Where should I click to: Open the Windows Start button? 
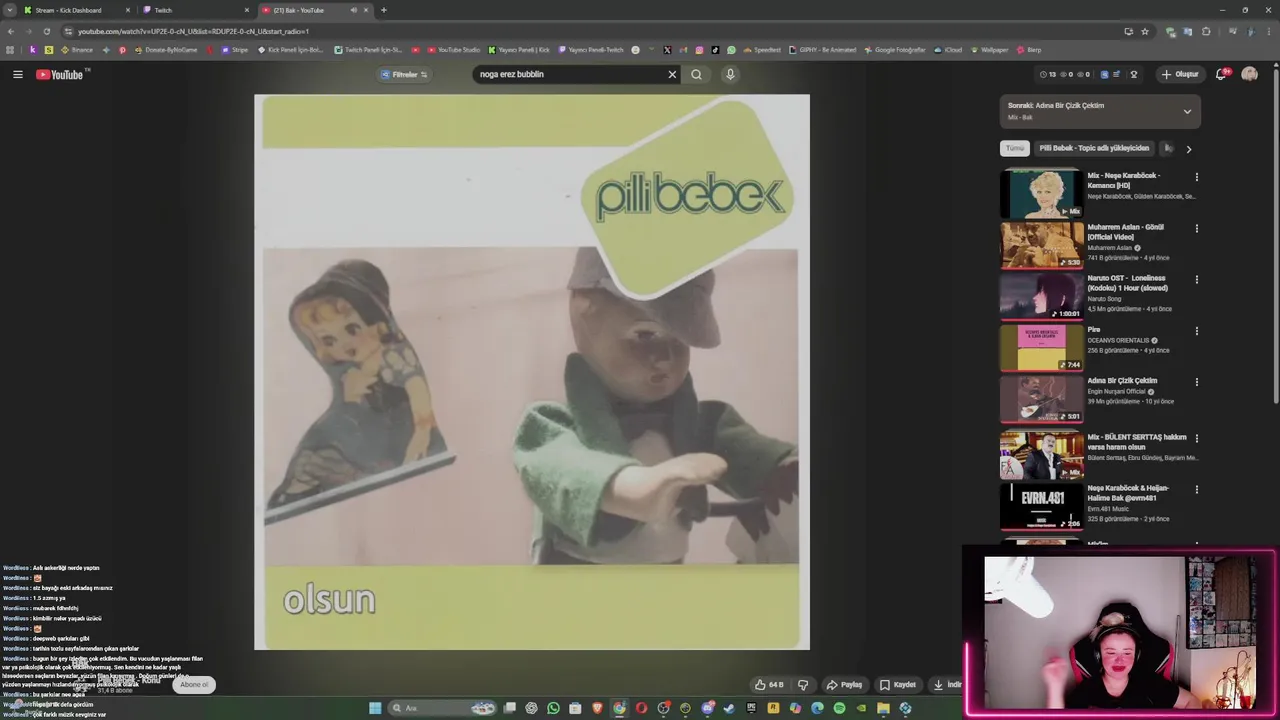point(375,708)
